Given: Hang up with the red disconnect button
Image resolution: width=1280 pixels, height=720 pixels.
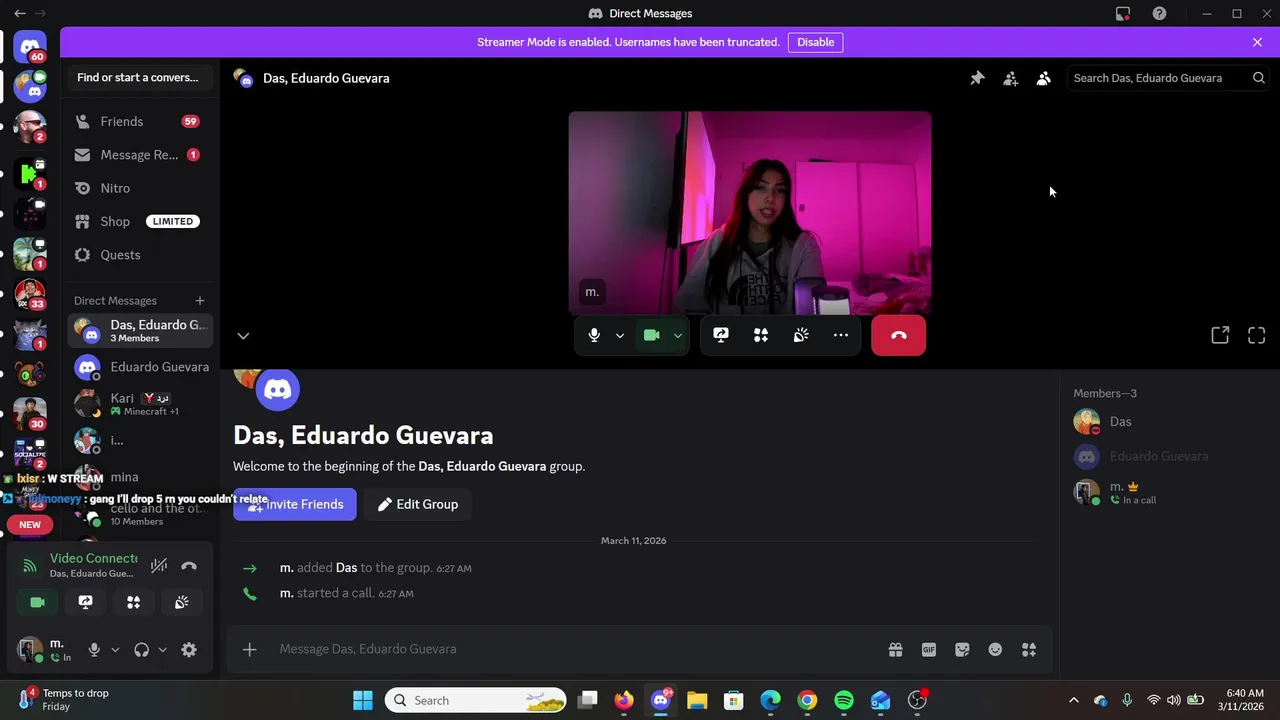Looking at the screenshot, I should click(x=898, y=336).
